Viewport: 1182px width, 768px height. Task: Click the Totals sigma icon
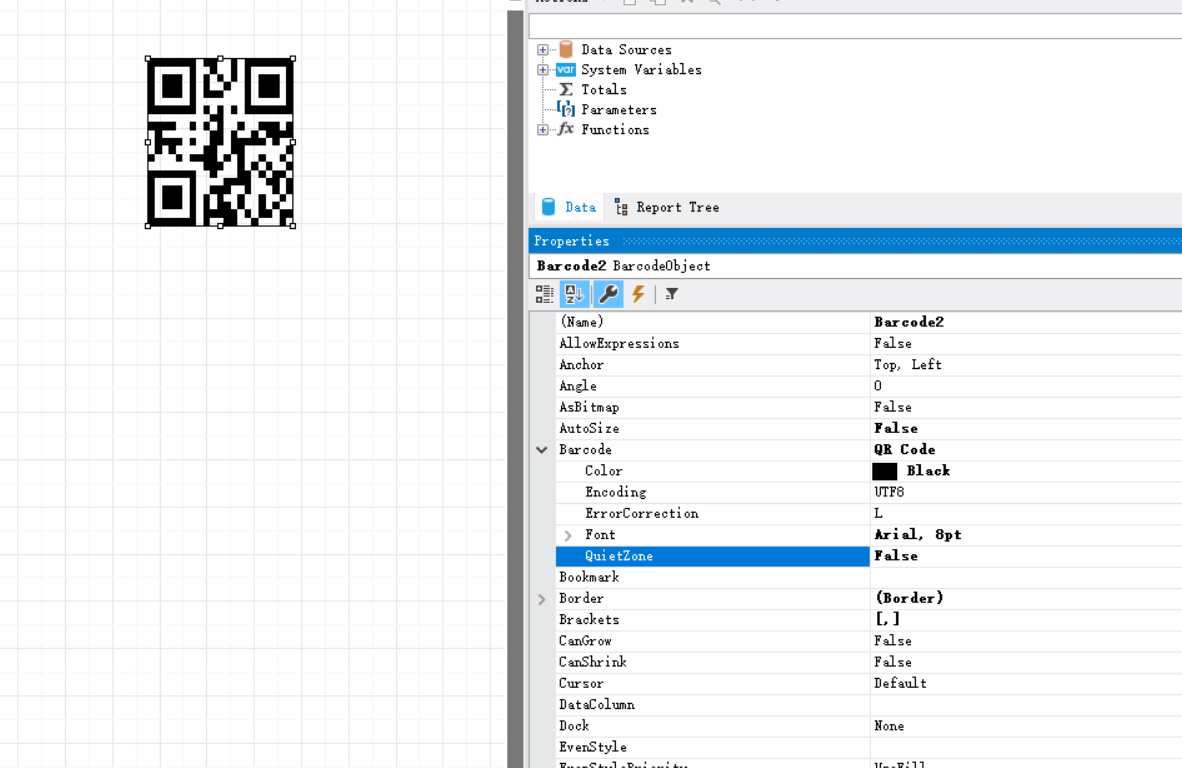(x=566, y=90)
